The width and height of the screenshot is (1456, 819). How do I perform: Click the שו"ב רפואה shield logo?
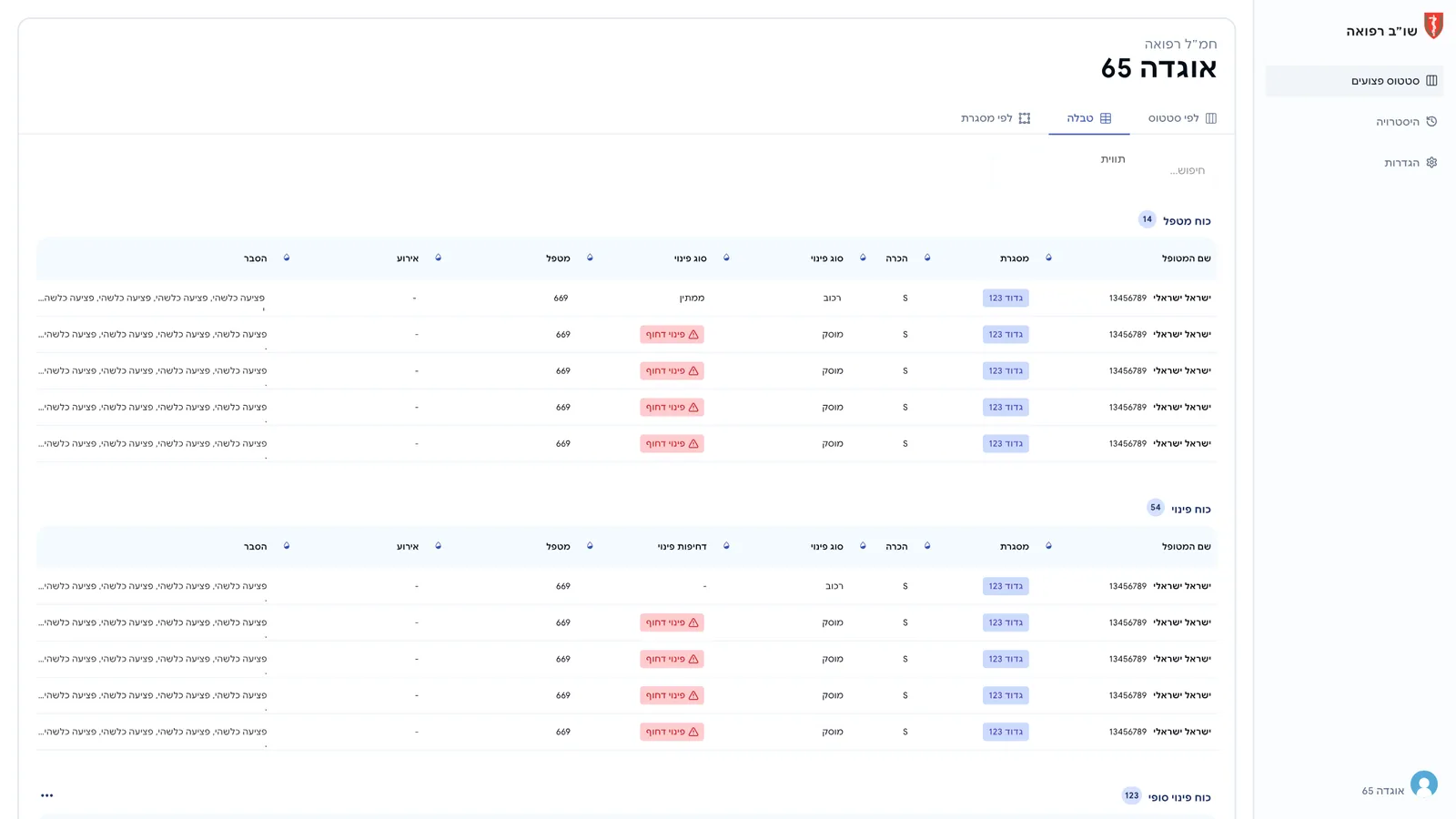tap(1433, 25)
